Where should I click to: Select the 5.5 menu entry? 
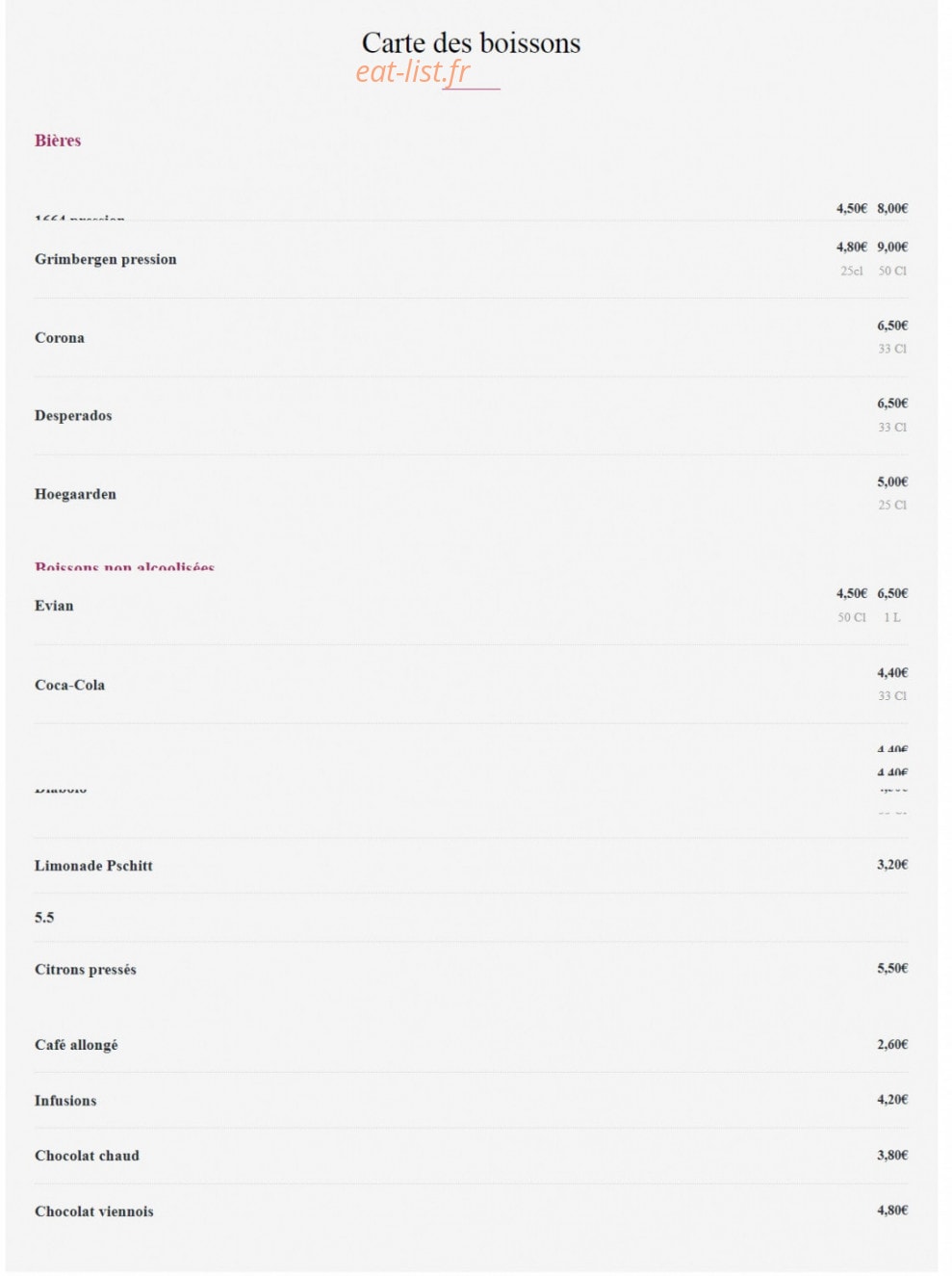click(x=44, y=918)
